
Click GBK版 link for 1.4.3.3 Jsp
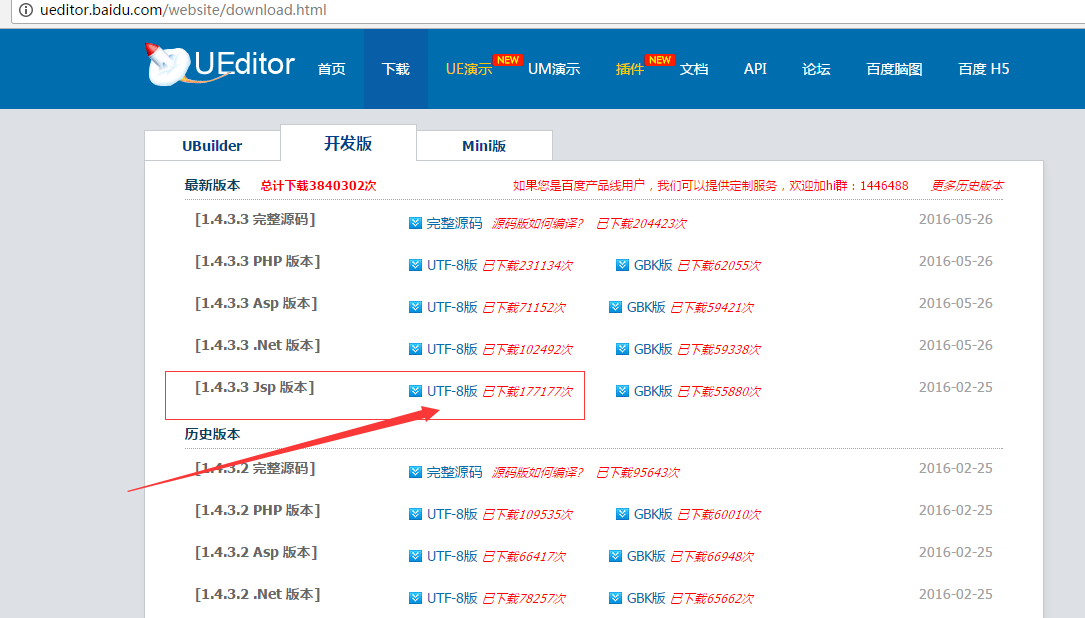[x=653, y=392]
